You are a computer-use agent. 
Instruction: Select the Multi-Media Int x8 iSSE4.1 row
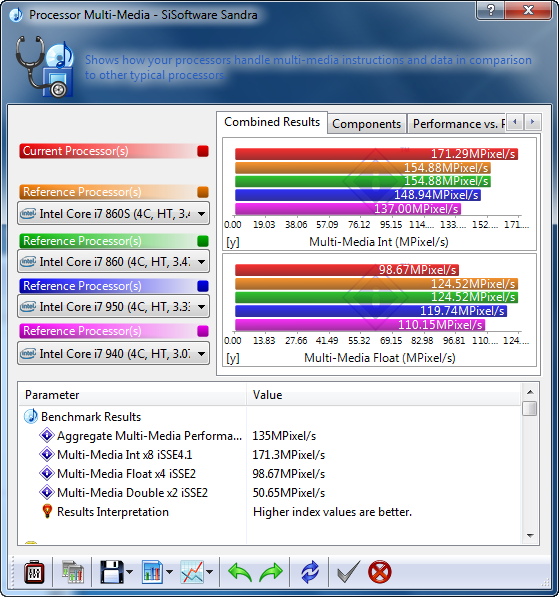click(x=270, y=455)
